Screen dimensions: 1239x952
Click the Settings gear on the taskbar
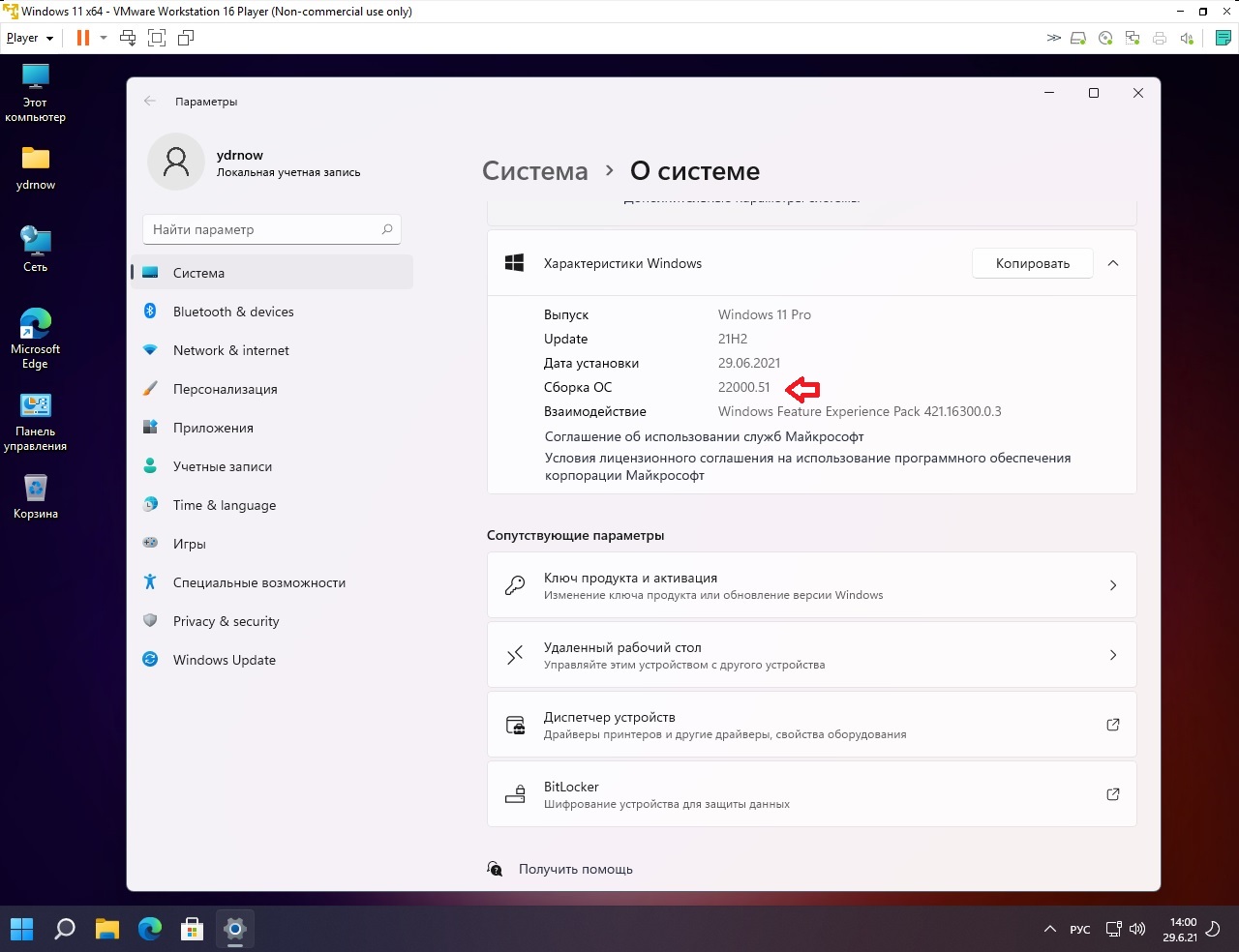tap(235, 929)
